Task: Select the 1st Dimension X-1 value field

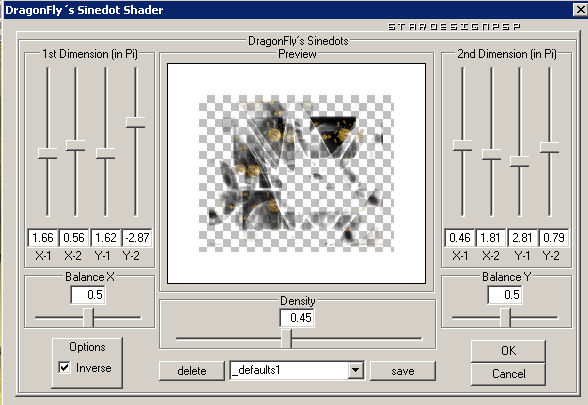Action: click(x=43, y=238)
